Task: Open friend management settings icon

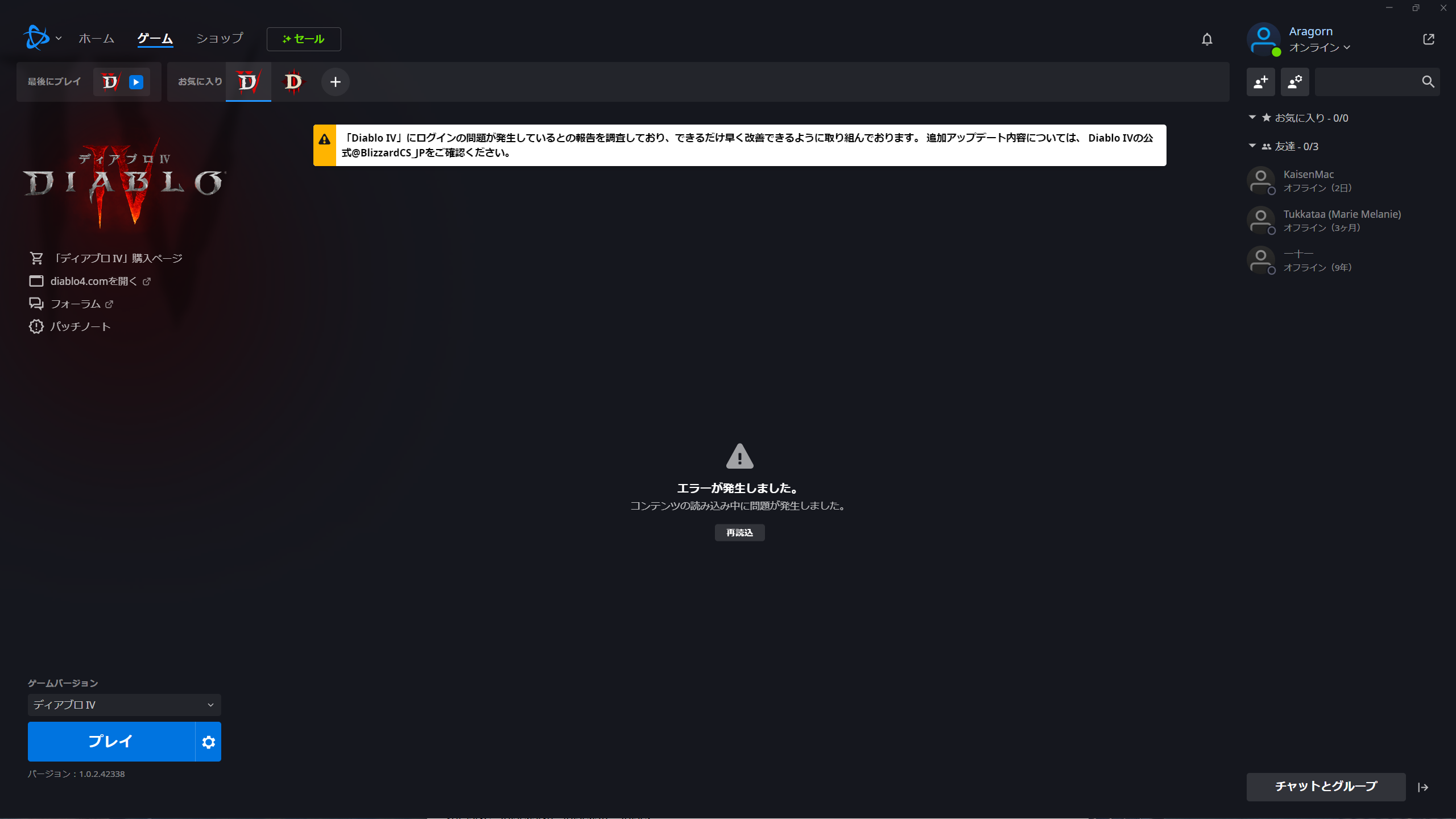Action: tap(1295, 82)
